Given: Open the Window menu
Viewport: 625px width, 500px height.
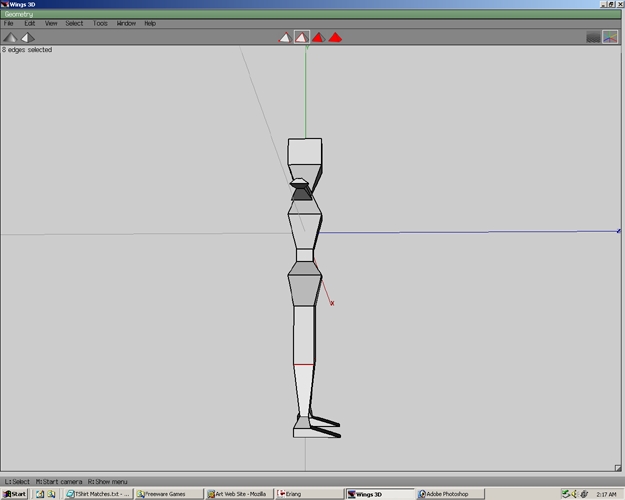Looking at the screenshot, I should click(x=126, y=24).
